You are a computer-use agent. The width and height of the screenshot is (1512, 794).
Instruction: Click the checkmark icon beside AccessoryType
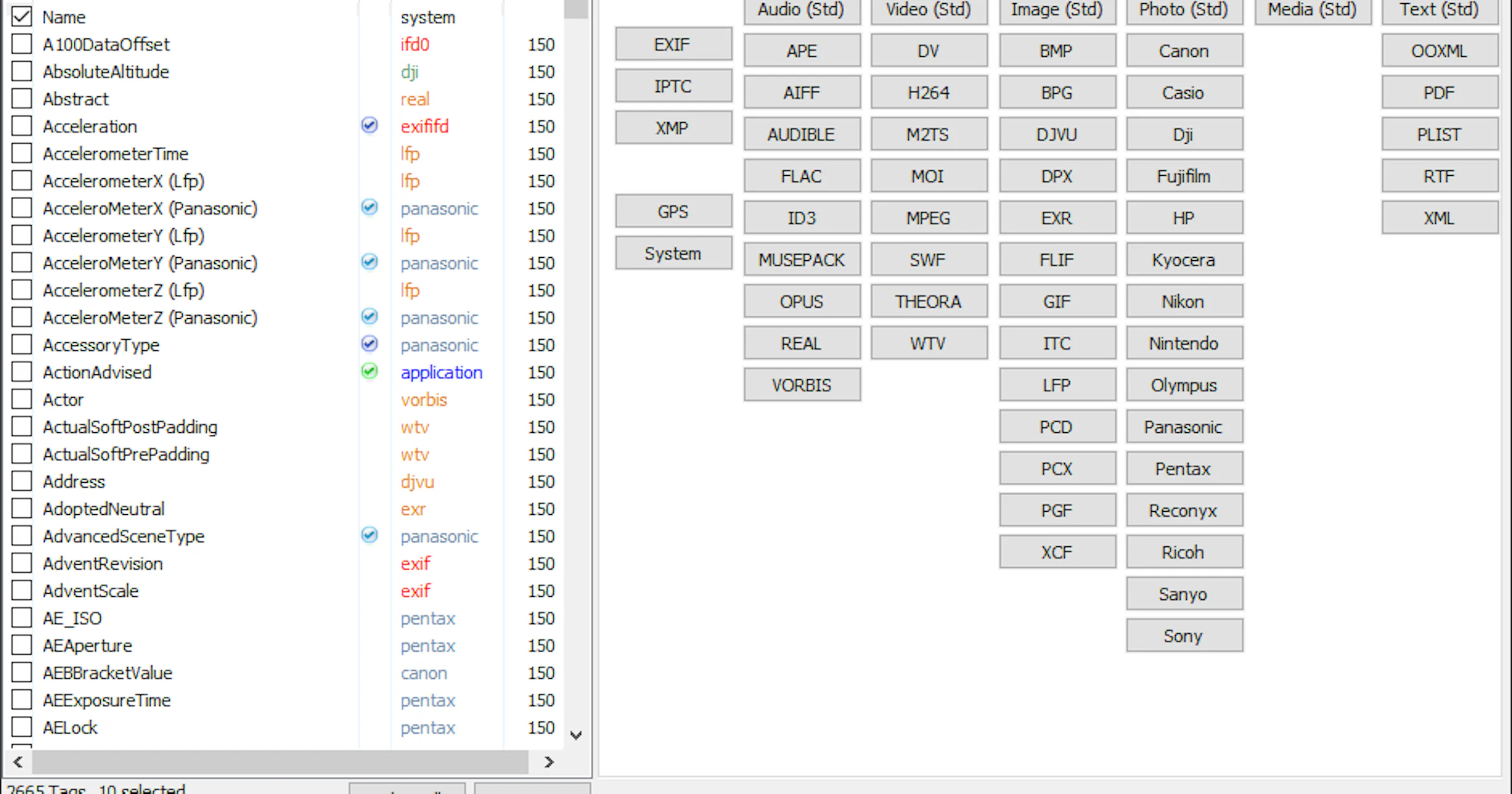(x=370, y=344)
